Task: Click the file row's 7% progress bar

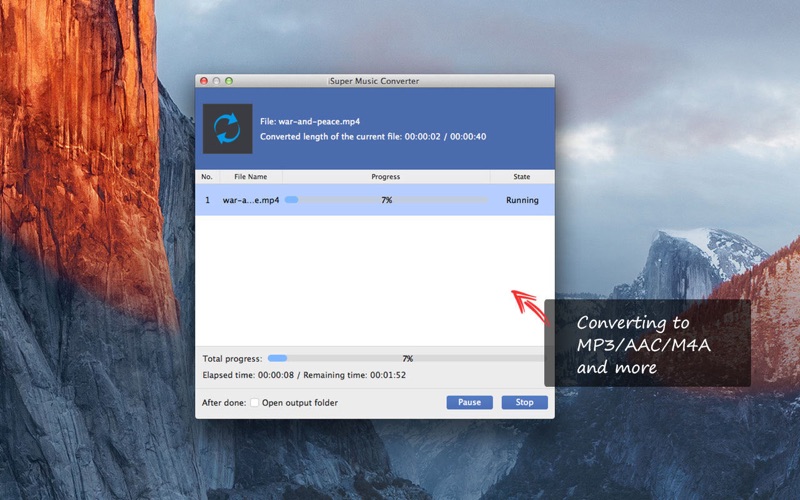Action: (x=386, y=200)
